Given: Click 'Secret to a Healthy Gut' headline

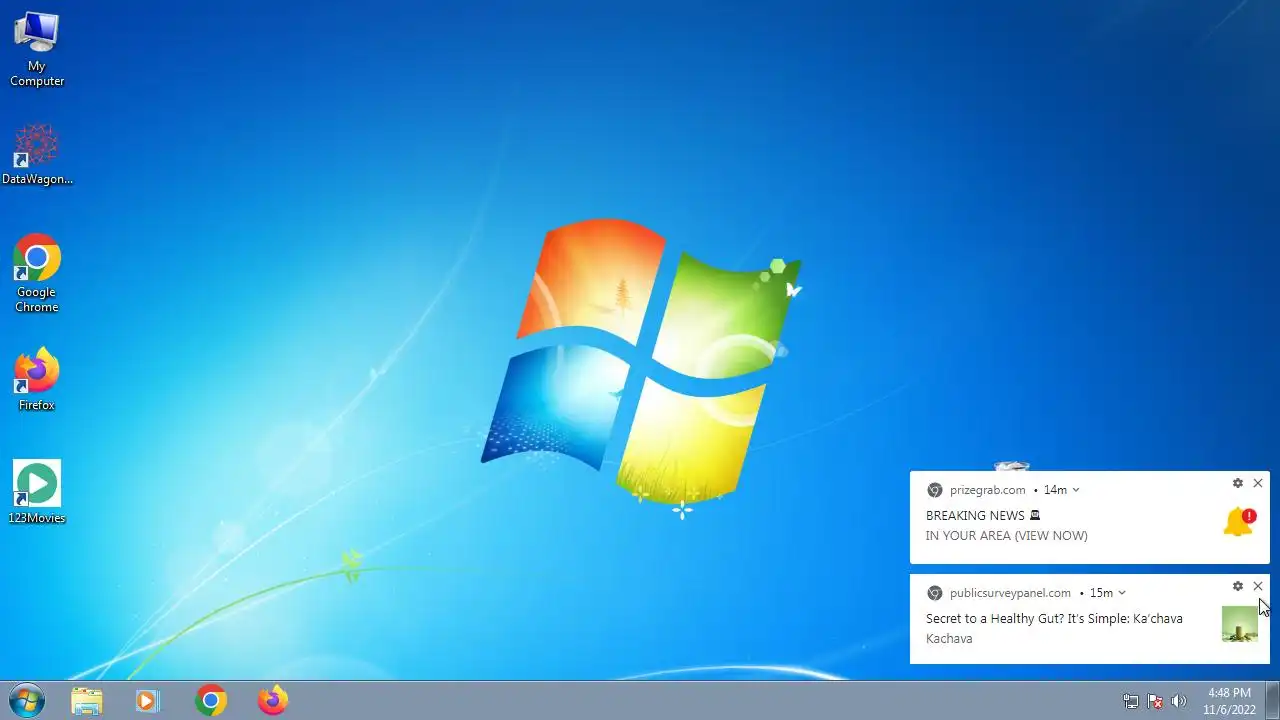Looking at the screenshot, I should point(1054,619).
